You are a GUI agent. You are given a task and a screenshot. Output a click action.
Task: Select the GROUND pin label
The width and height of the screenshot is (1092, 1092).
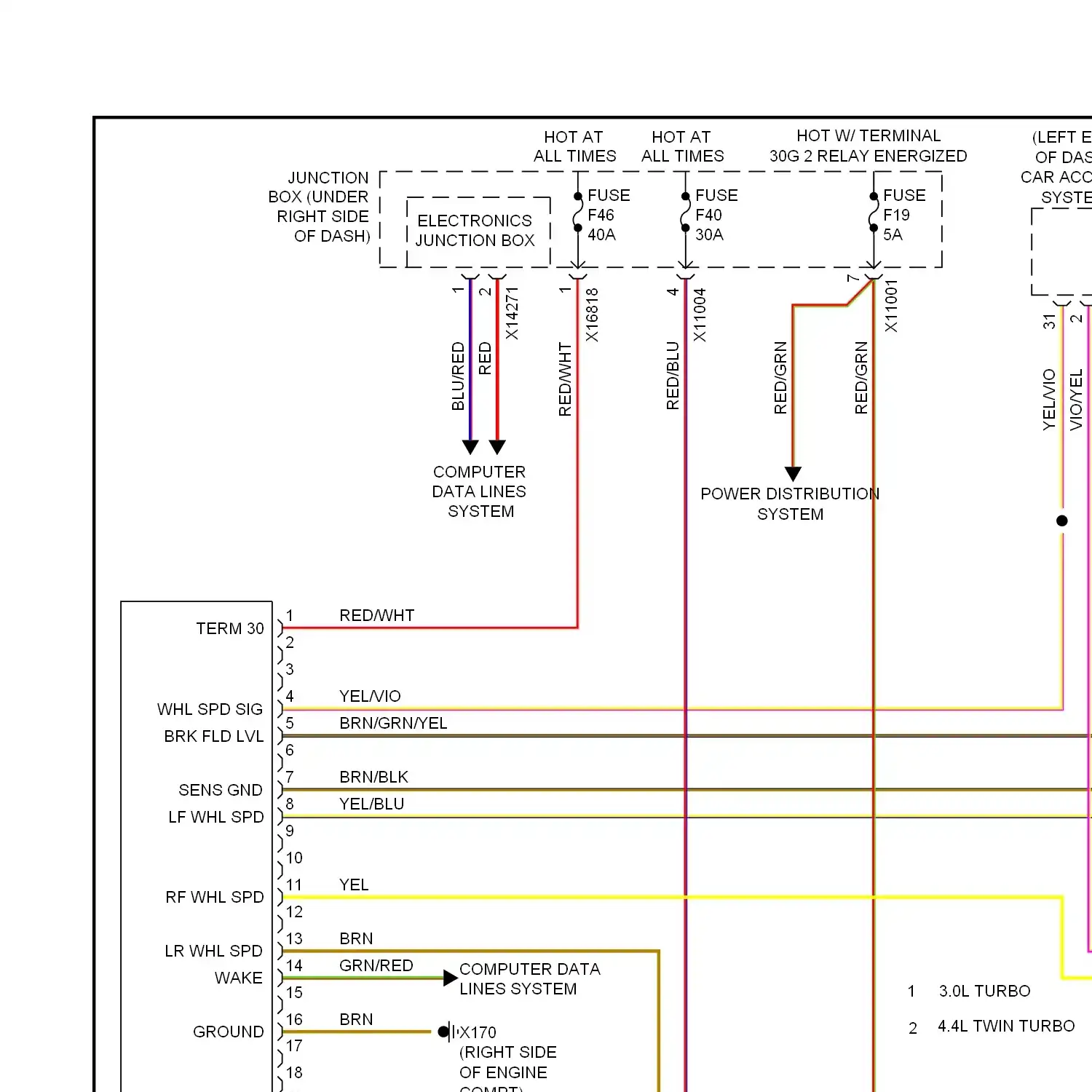[x=229, y=1032]
